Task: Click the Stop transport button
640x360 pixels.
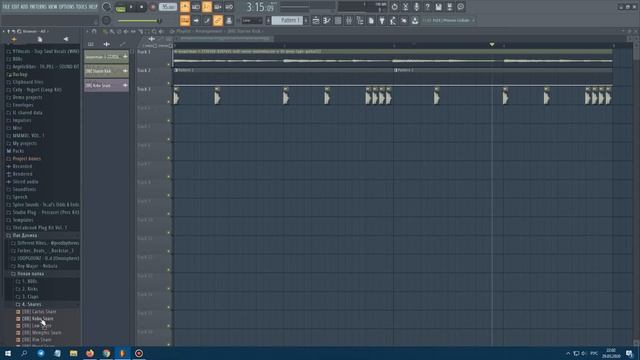Action: point(142,7)
